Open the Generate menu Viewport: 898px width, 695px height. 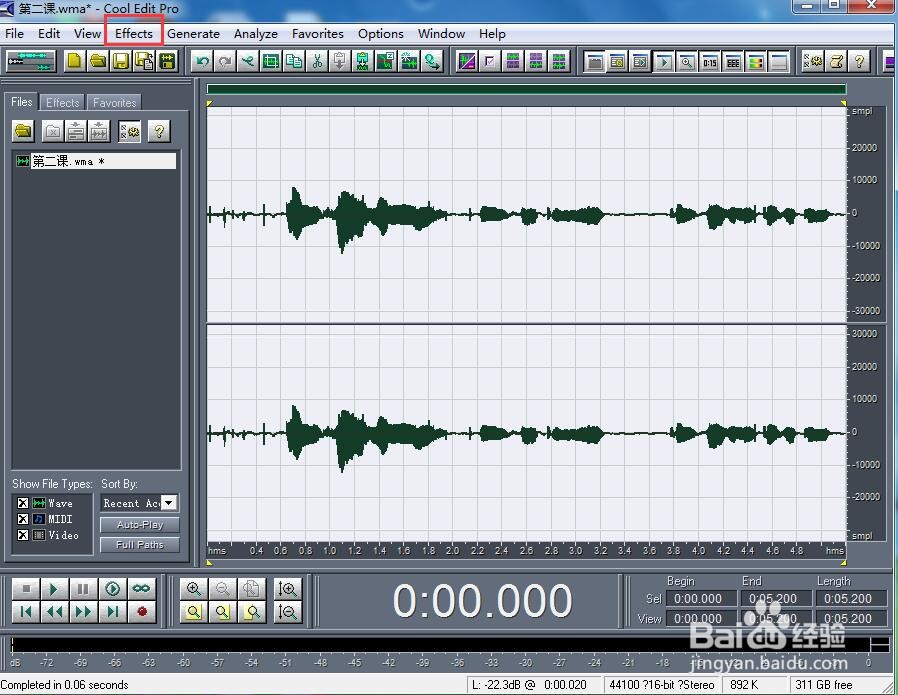194,34
